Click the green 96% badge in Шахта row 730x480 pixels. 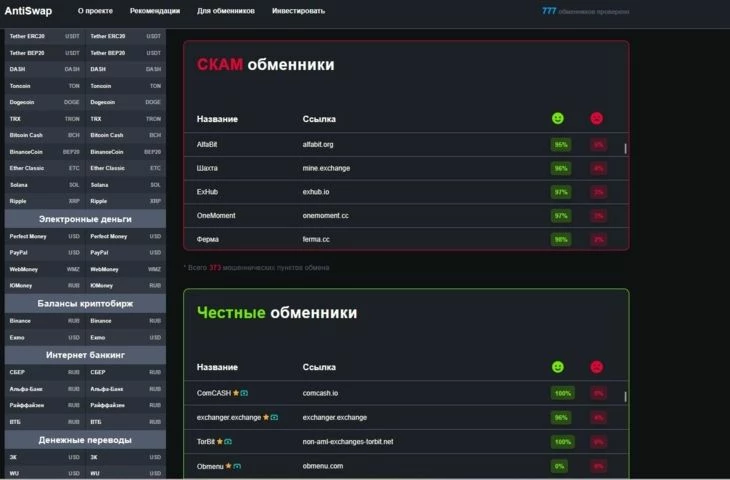coord(561,168)
